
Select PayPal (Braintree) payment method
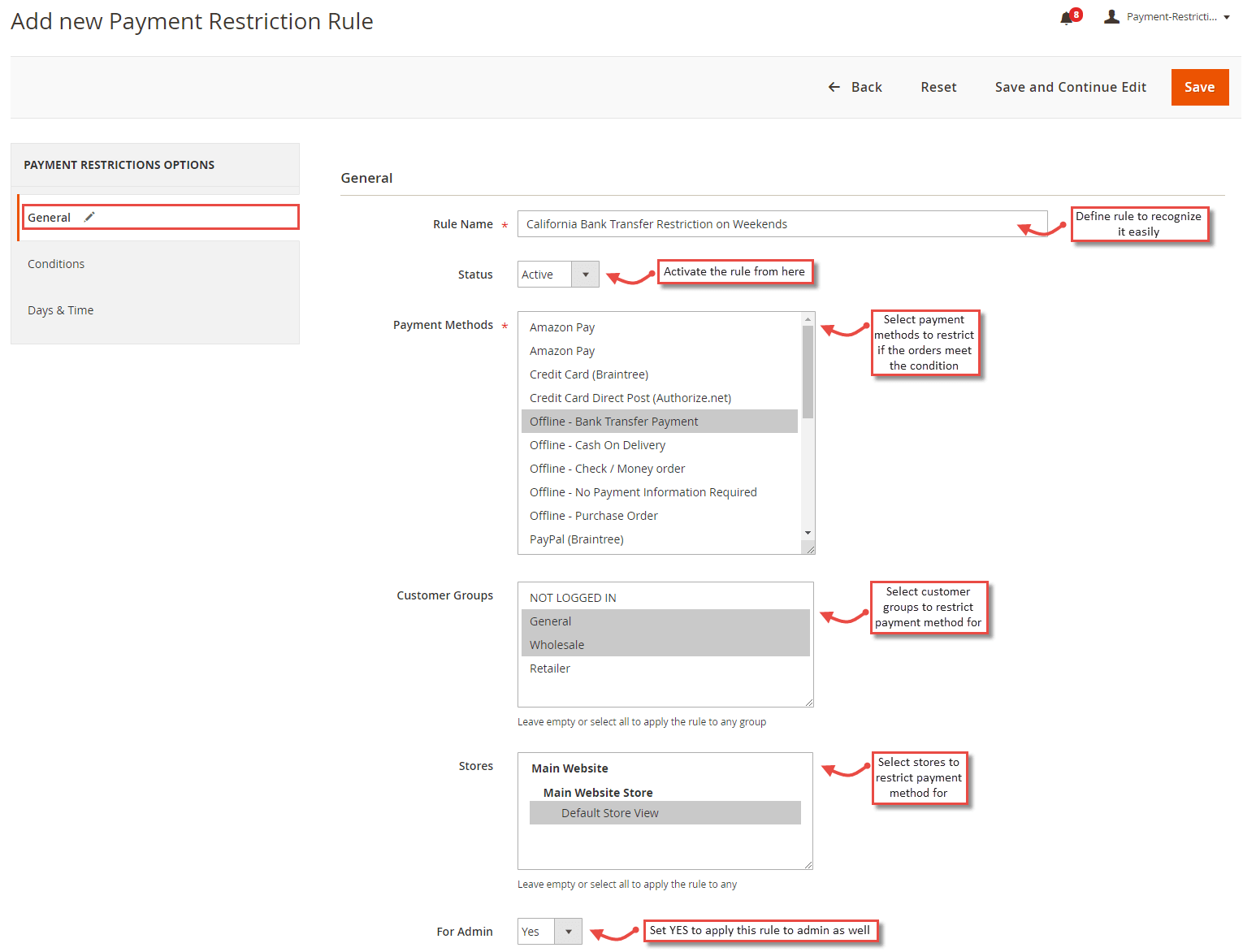click(576, 539)
